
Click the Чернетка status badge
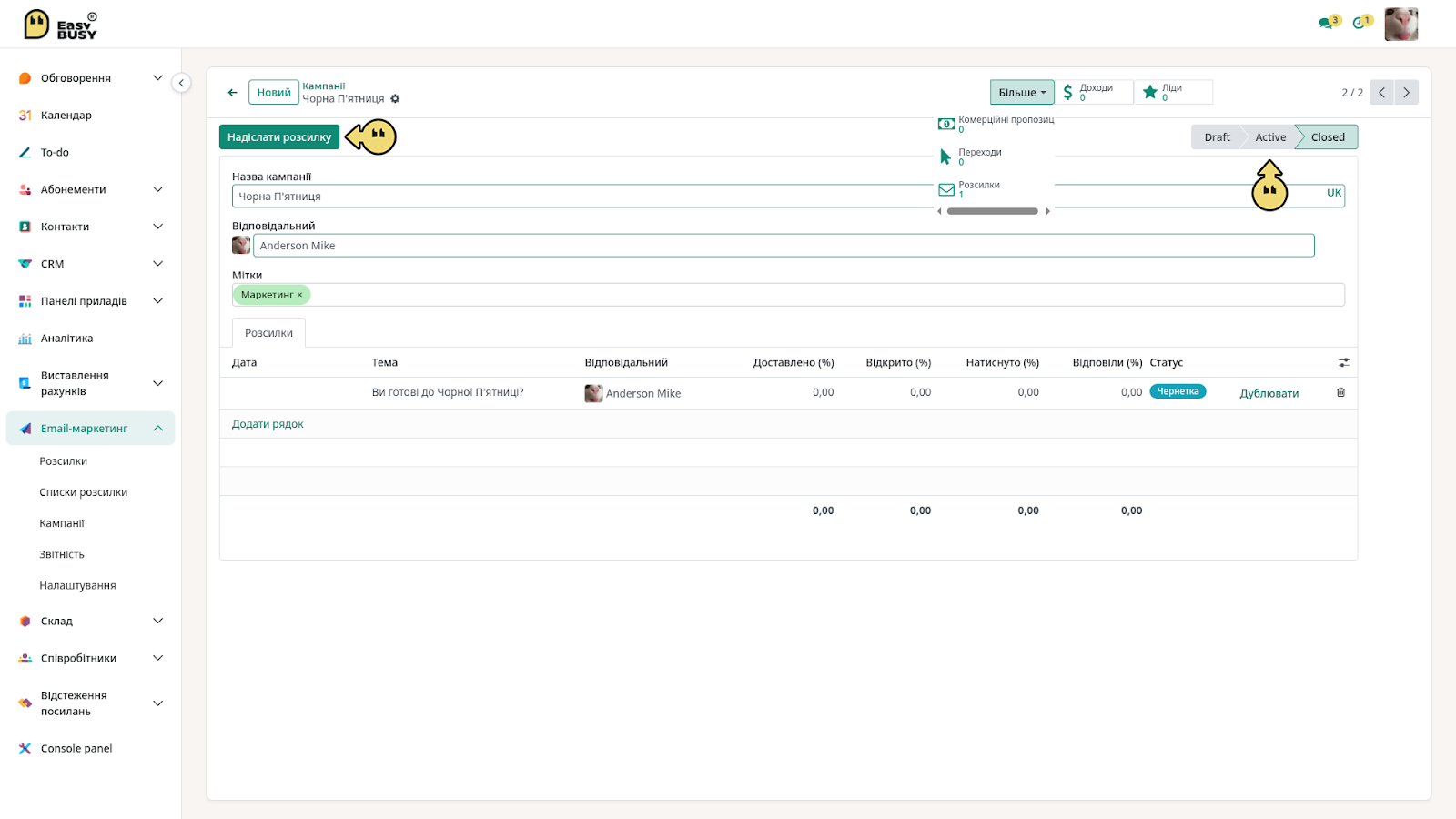(1178, 391)
